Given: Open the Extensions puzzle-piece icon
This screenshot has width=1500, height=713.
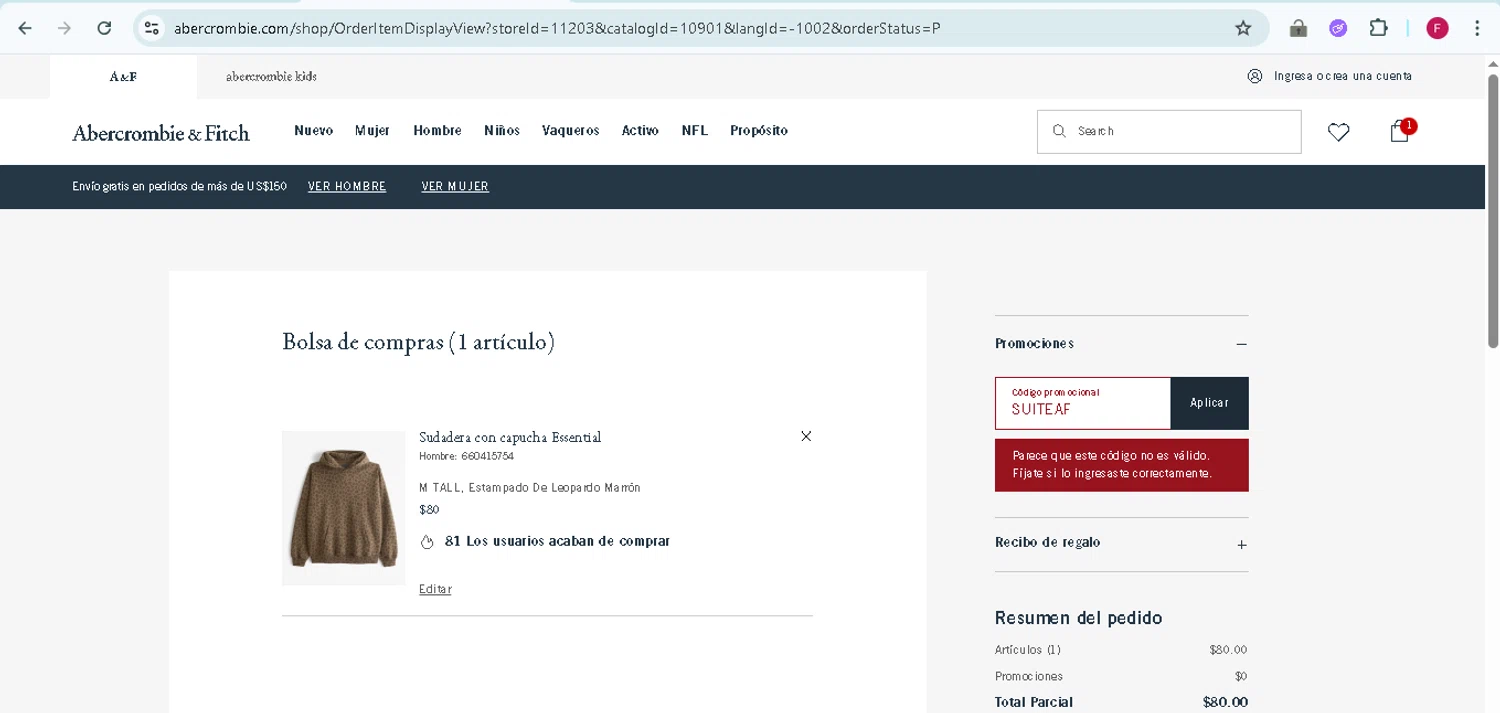Looking at the screenshot, I should [1378, 28].
